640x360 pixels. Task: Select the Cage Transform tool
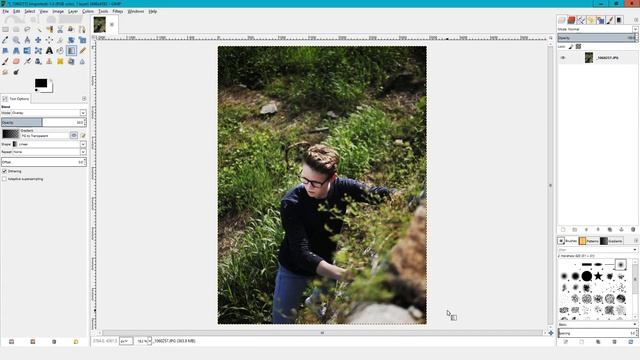point(38,51)
